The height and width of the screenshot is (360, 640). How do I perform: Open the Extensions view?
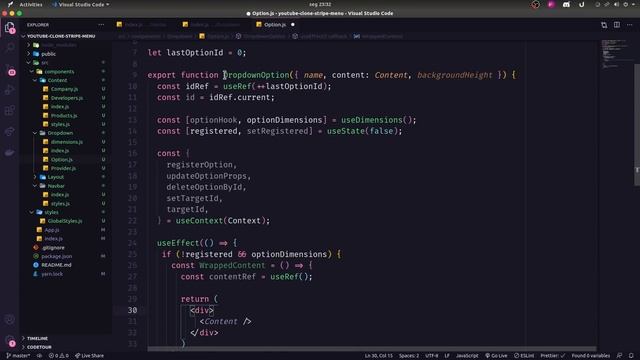pyautogui.click(x=9, y=111)
